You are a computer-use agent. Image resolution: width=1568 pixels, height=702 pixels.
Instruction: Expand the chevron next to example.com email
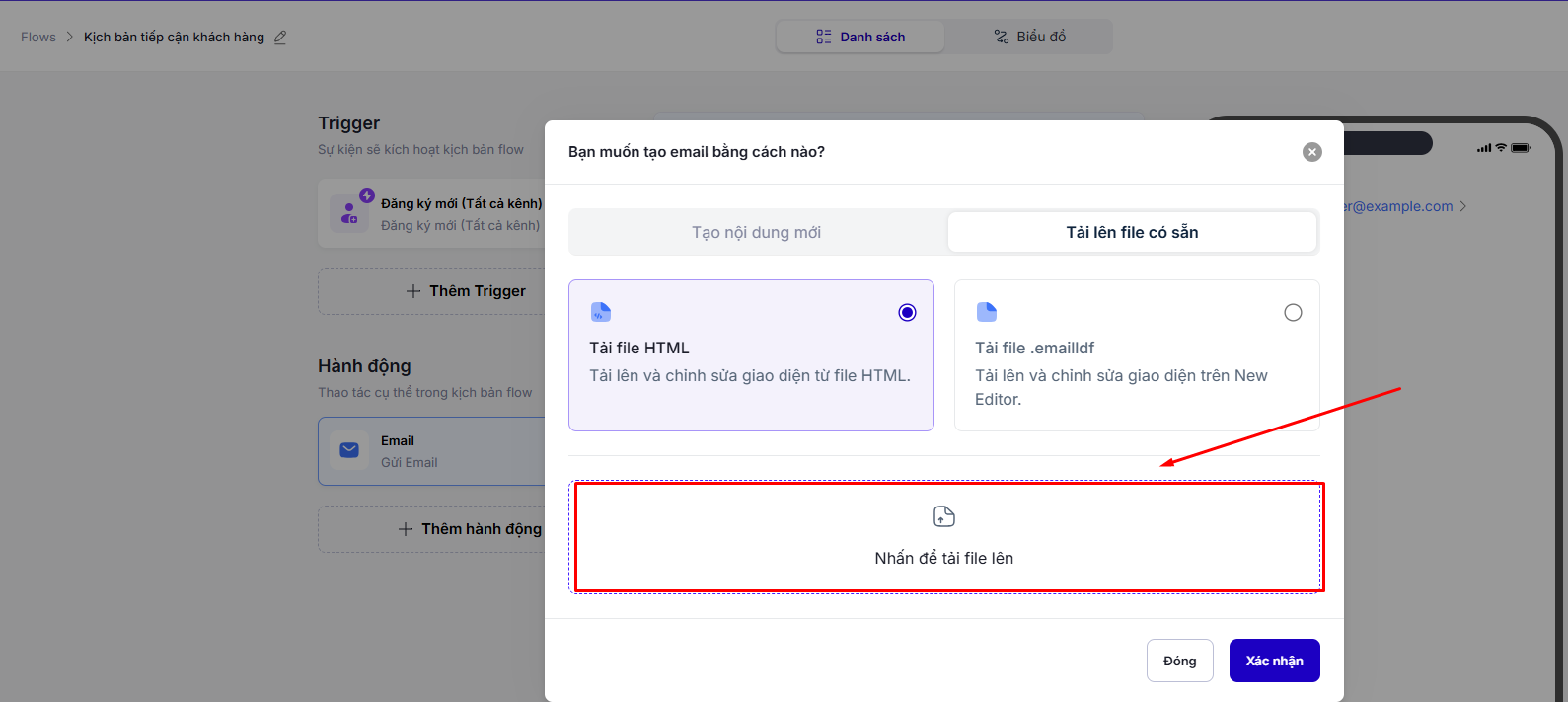1463,206
